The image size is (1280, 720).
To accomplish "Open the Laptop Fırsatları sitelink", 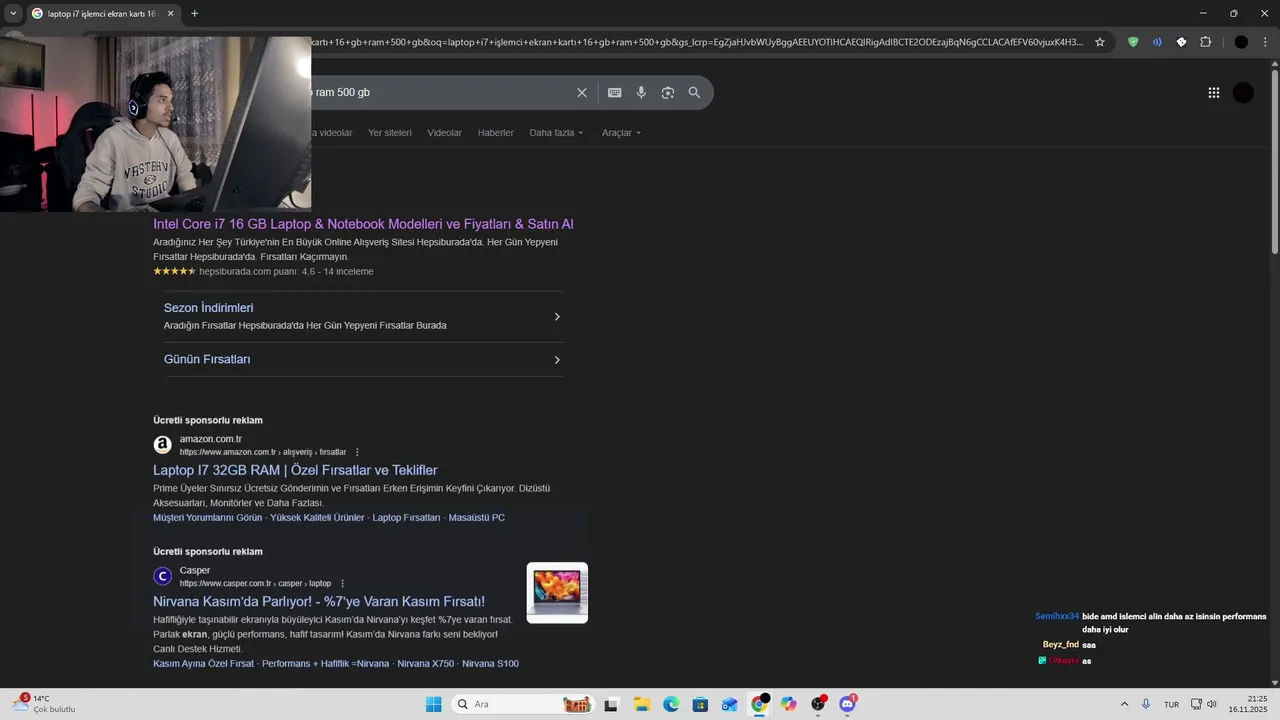I will coord(406,518).
